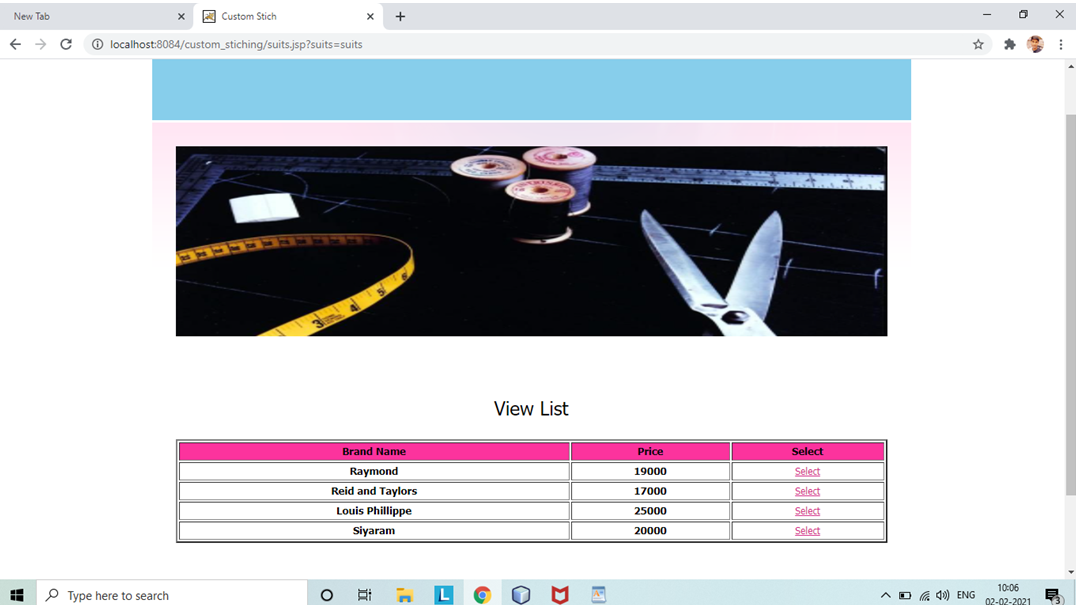The height and width of the screenshot is (605, 1076).
Task: Click the View List heading
Action: coord(531,409)
